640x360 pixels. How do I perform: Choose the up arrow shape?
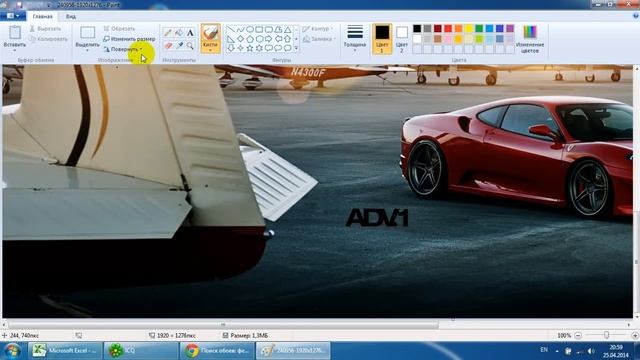coord(288,39)
